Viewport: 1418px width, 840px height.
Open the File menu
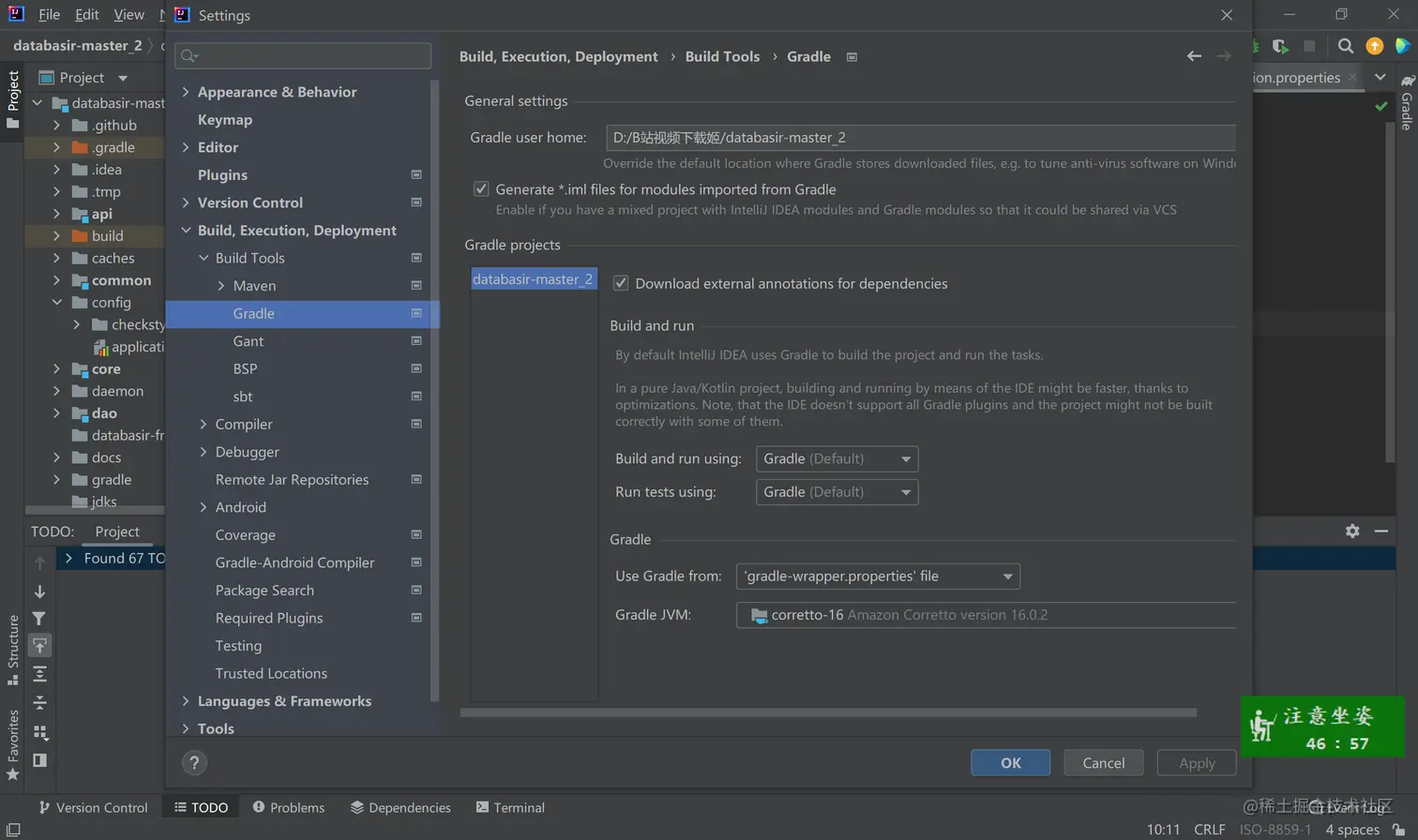point(49,15)
